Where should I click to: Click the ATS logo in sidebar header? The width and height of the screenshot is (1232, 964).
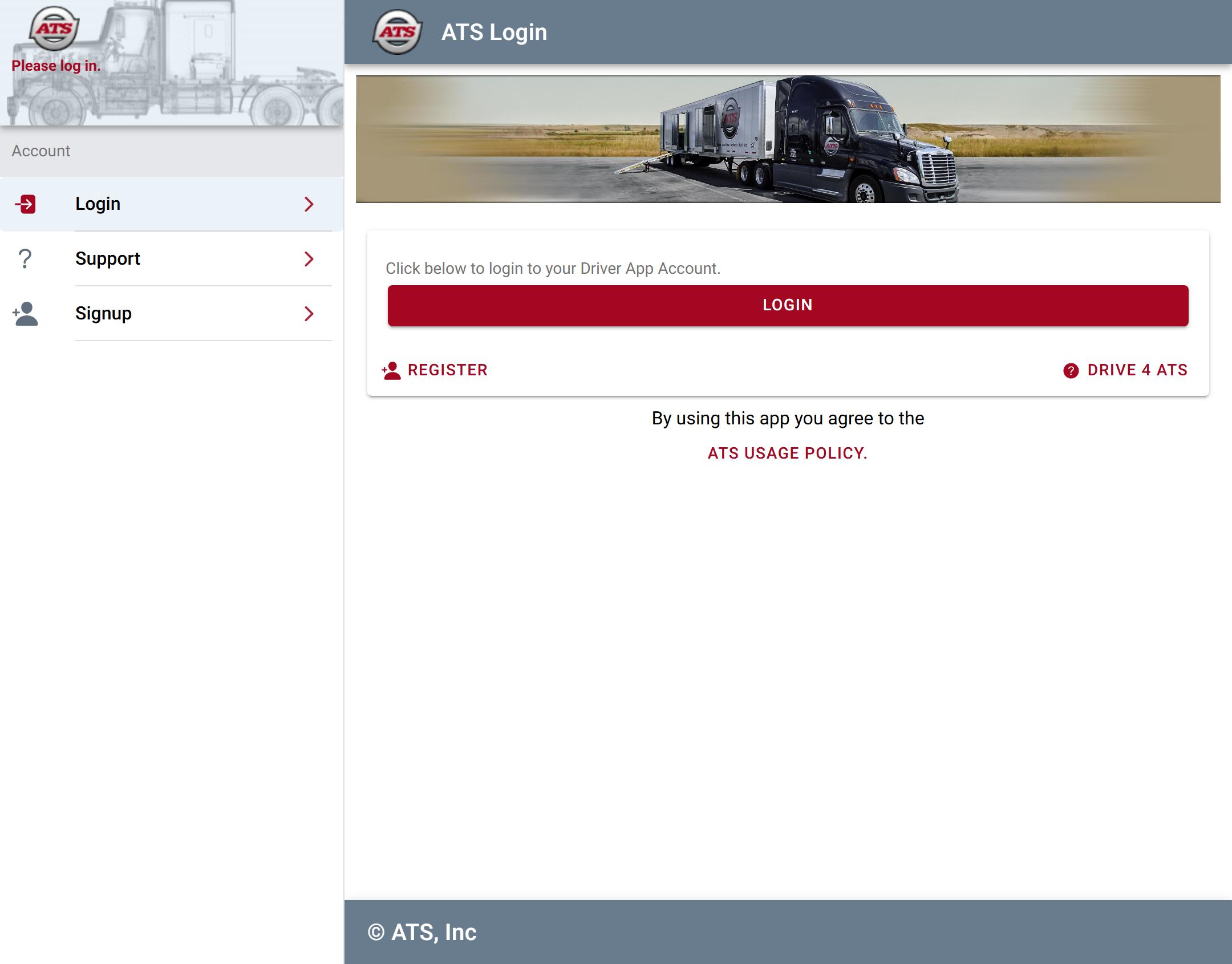pyautogui.click(x=54, y=29)
